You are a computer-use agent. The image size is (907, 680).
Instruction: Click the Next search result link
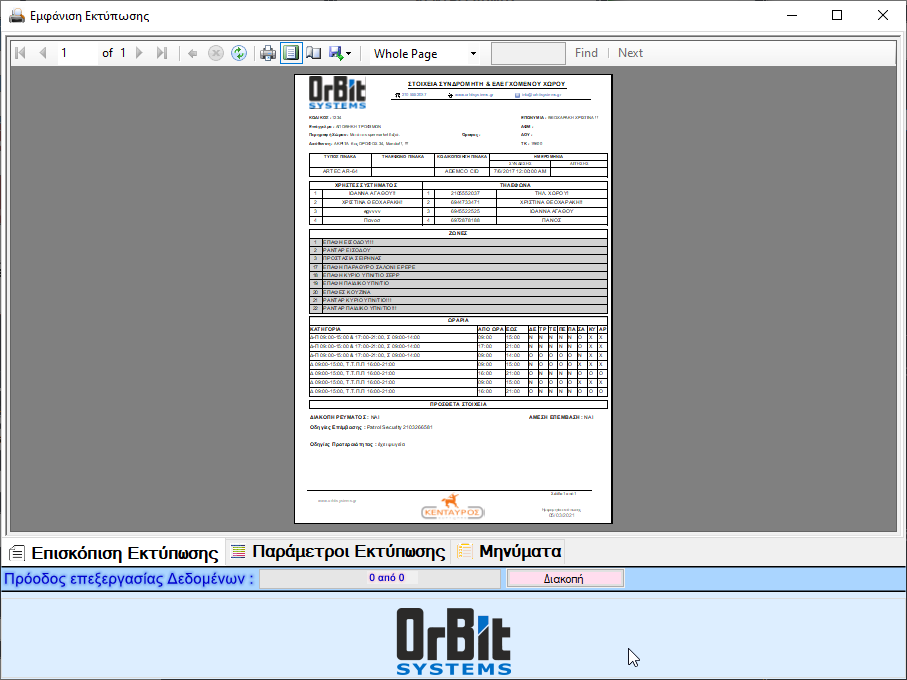[x=630, y=53]
